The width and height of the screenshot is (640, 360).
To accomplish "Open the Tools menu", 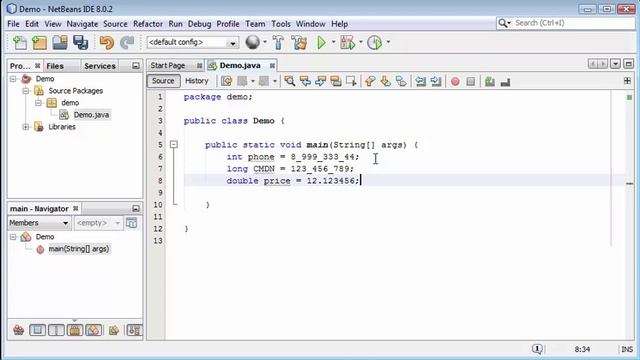I will tap(281, 24).
